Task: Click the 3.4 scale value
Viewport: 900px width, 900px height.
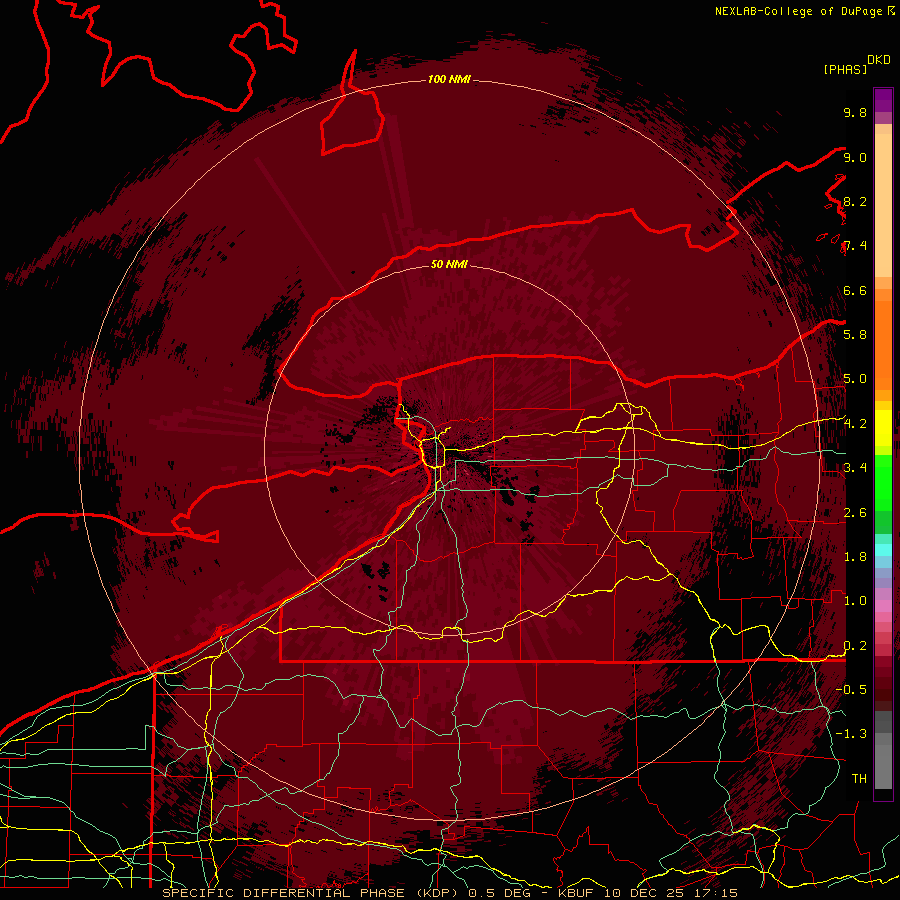Action: [855, 468]
